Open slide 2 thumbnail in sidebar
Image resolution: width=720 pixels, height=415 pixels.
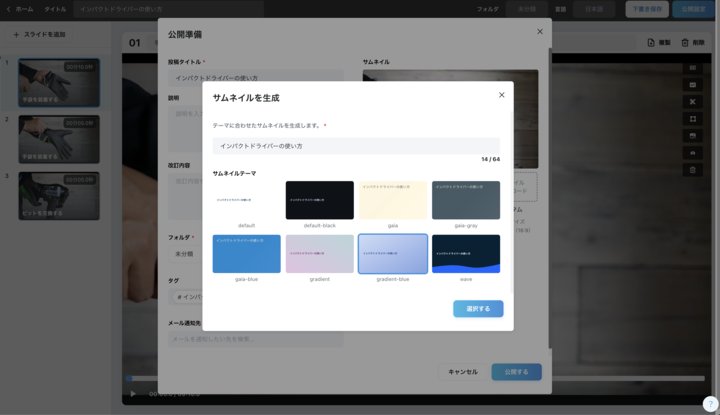(x=59, y=139)
